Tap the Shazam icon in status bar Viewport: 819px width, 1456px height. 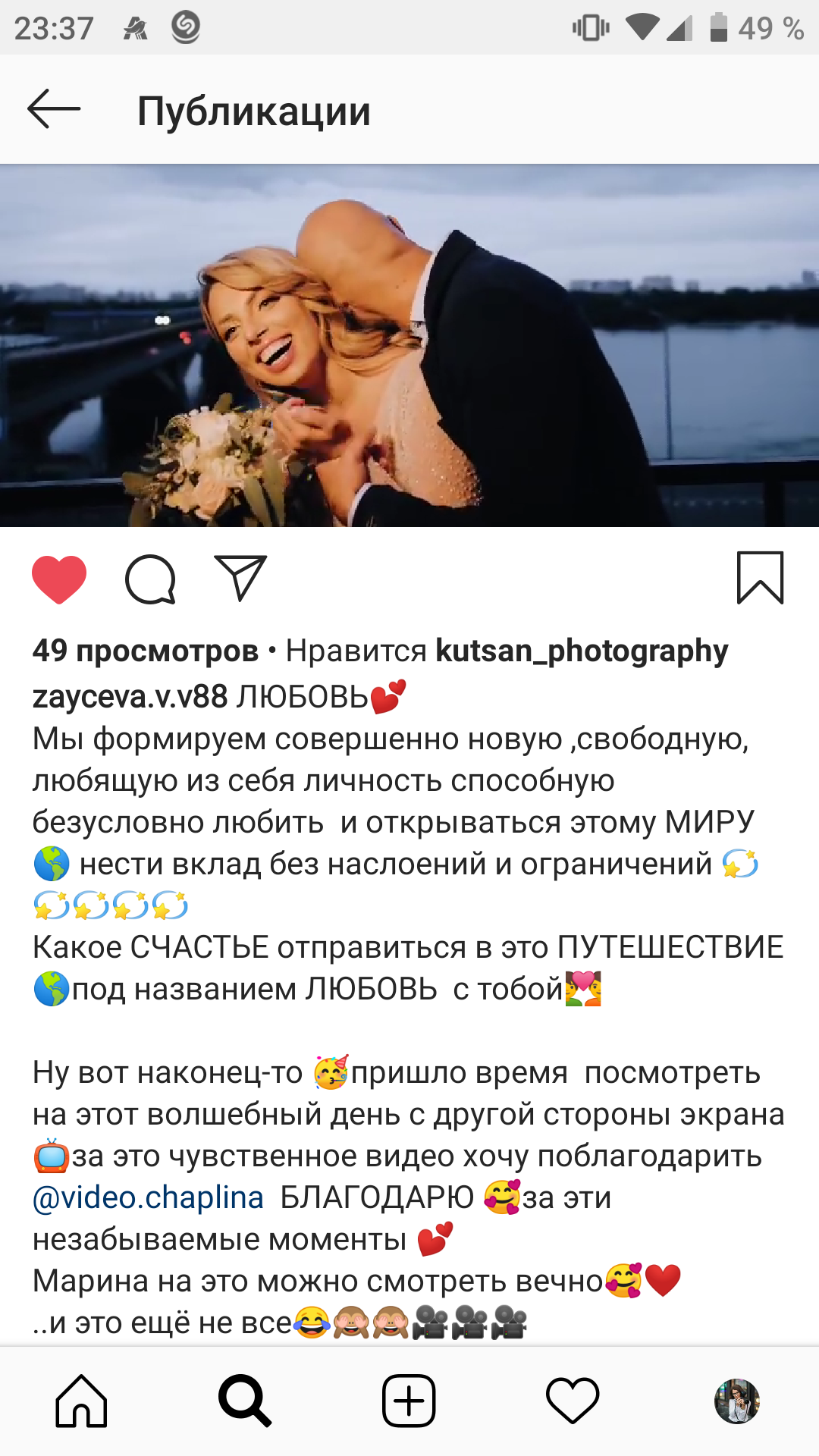(186, 27)
